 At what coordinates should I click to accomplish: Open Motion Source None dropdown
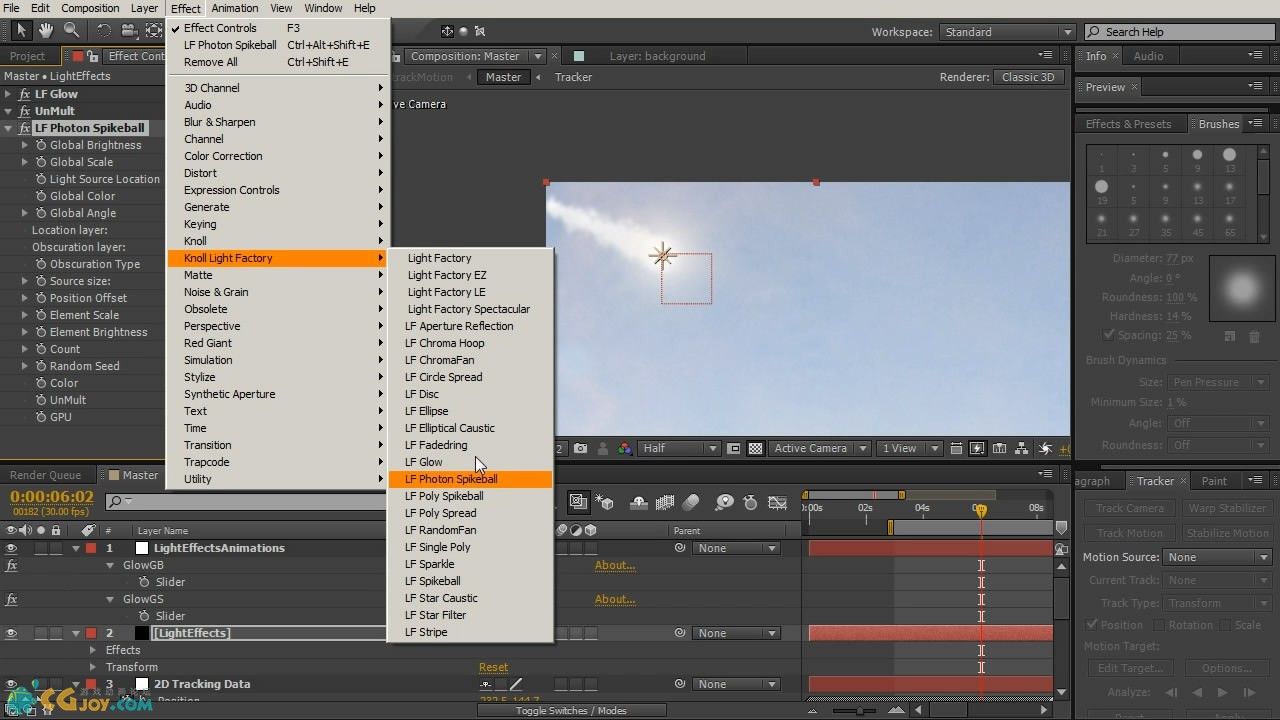pos(1217,557)
